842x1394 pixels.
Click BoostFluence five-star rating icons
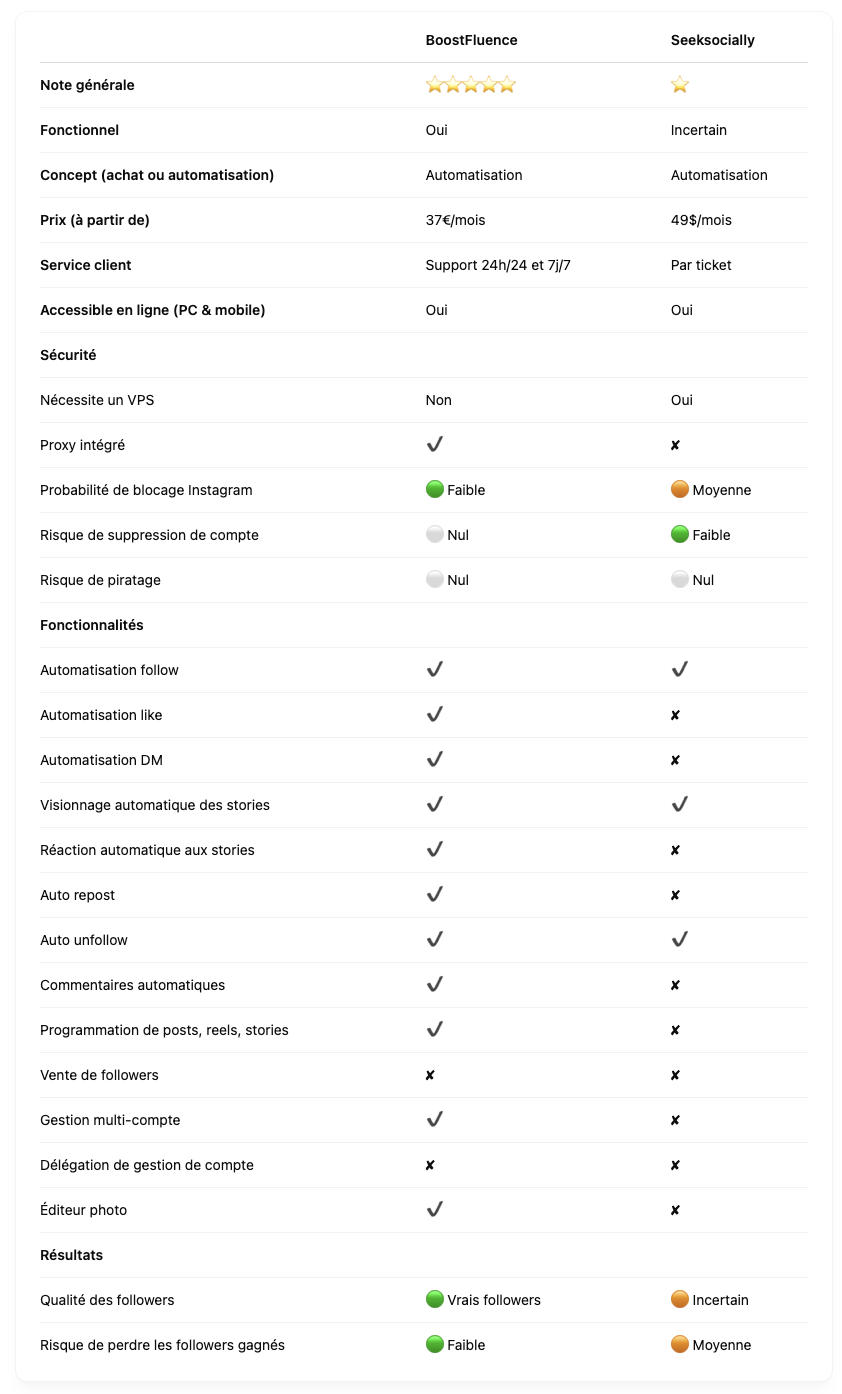click(x=471, y=85)
